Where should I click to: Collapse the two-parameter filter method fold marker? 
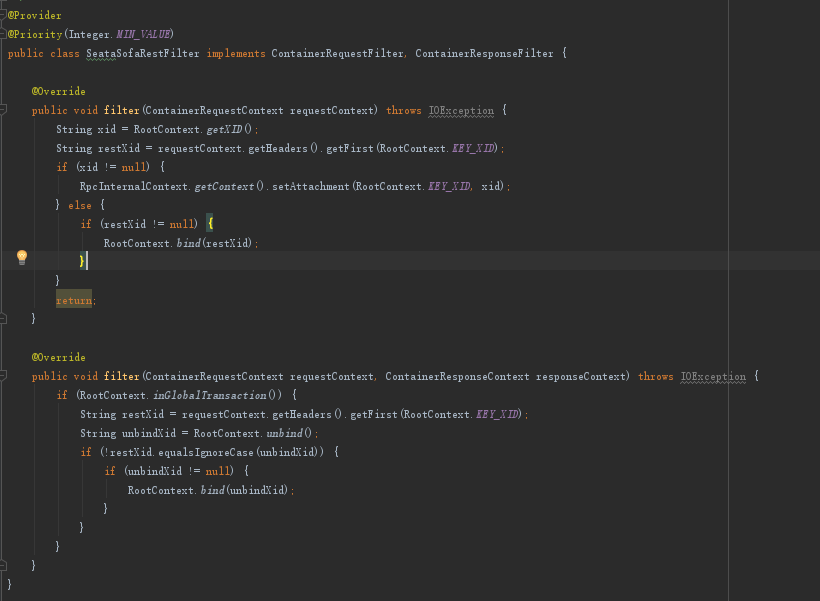coord(3,376)
